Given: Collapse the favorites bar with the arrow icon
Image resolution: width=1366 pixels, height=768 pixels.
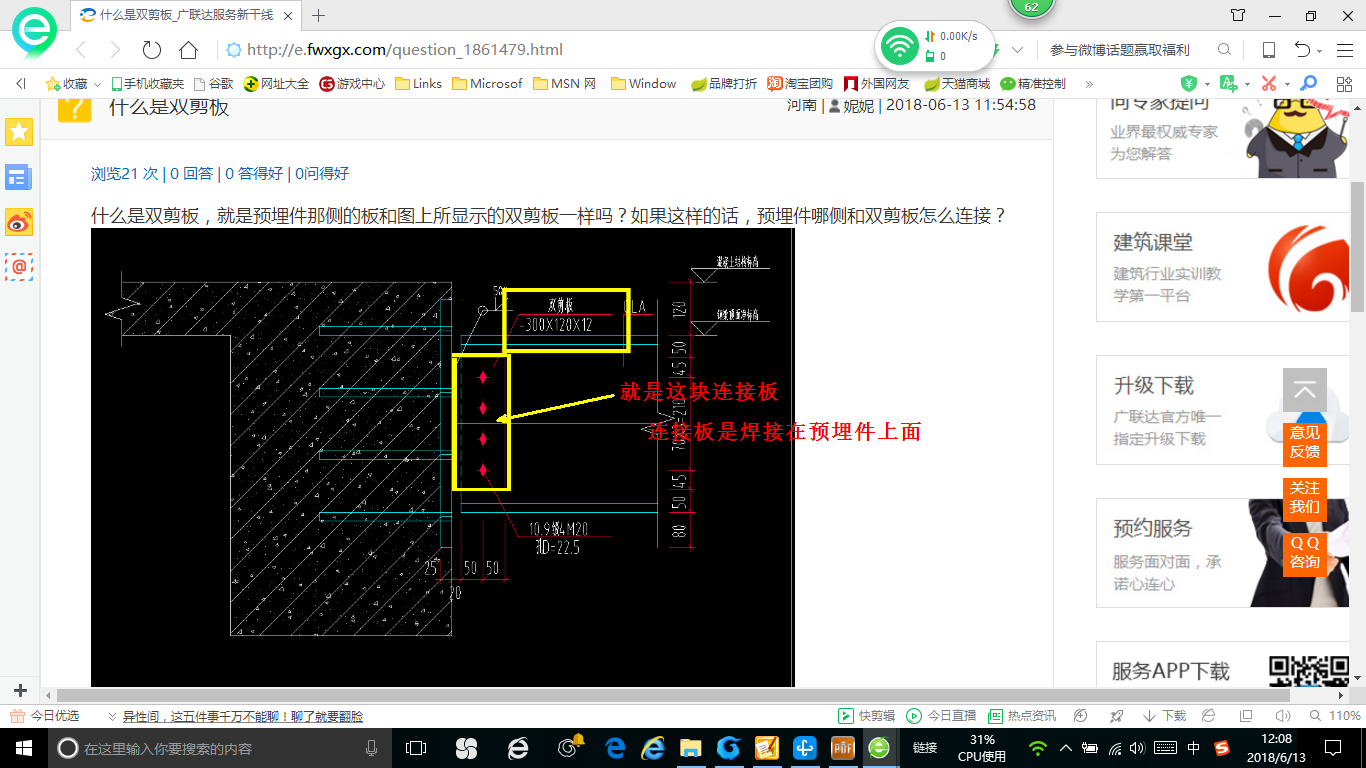Looking at the screenshot, I should tap(21, 84).
